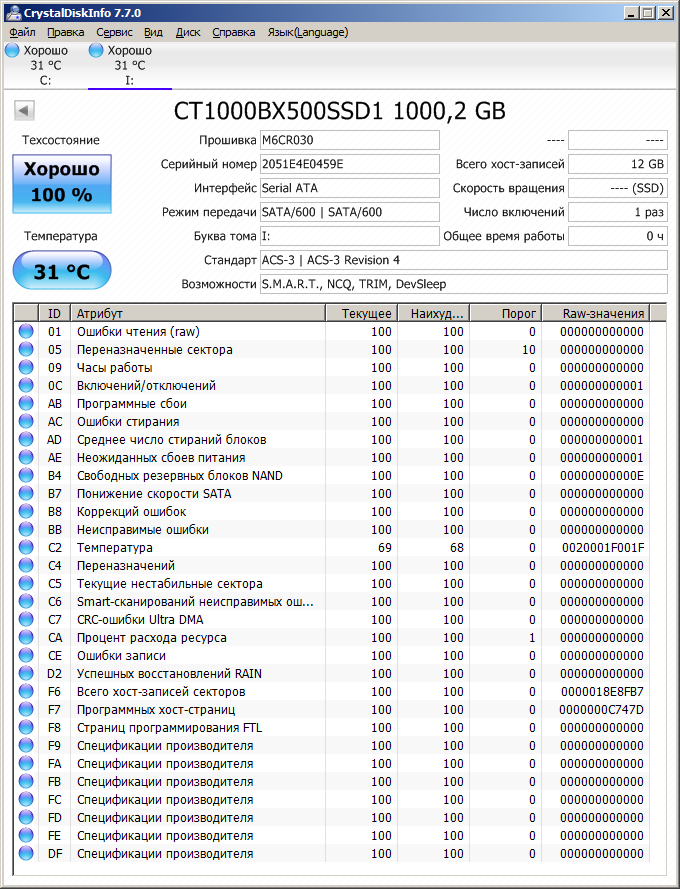Open the Сервис menu

click(x=114, y=32)
